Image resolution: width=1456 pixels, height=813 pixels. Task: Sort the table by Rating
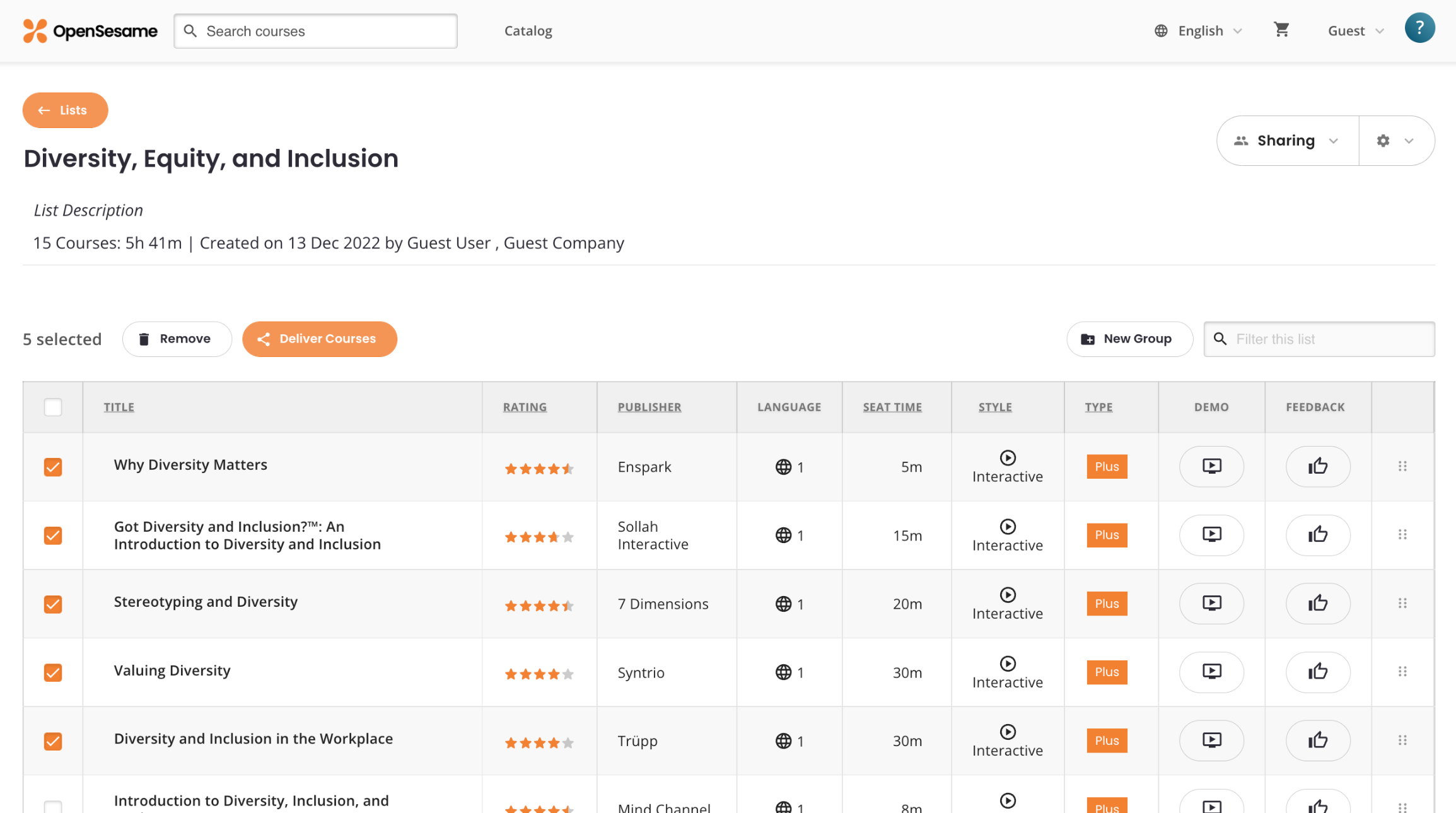(524, 407)
